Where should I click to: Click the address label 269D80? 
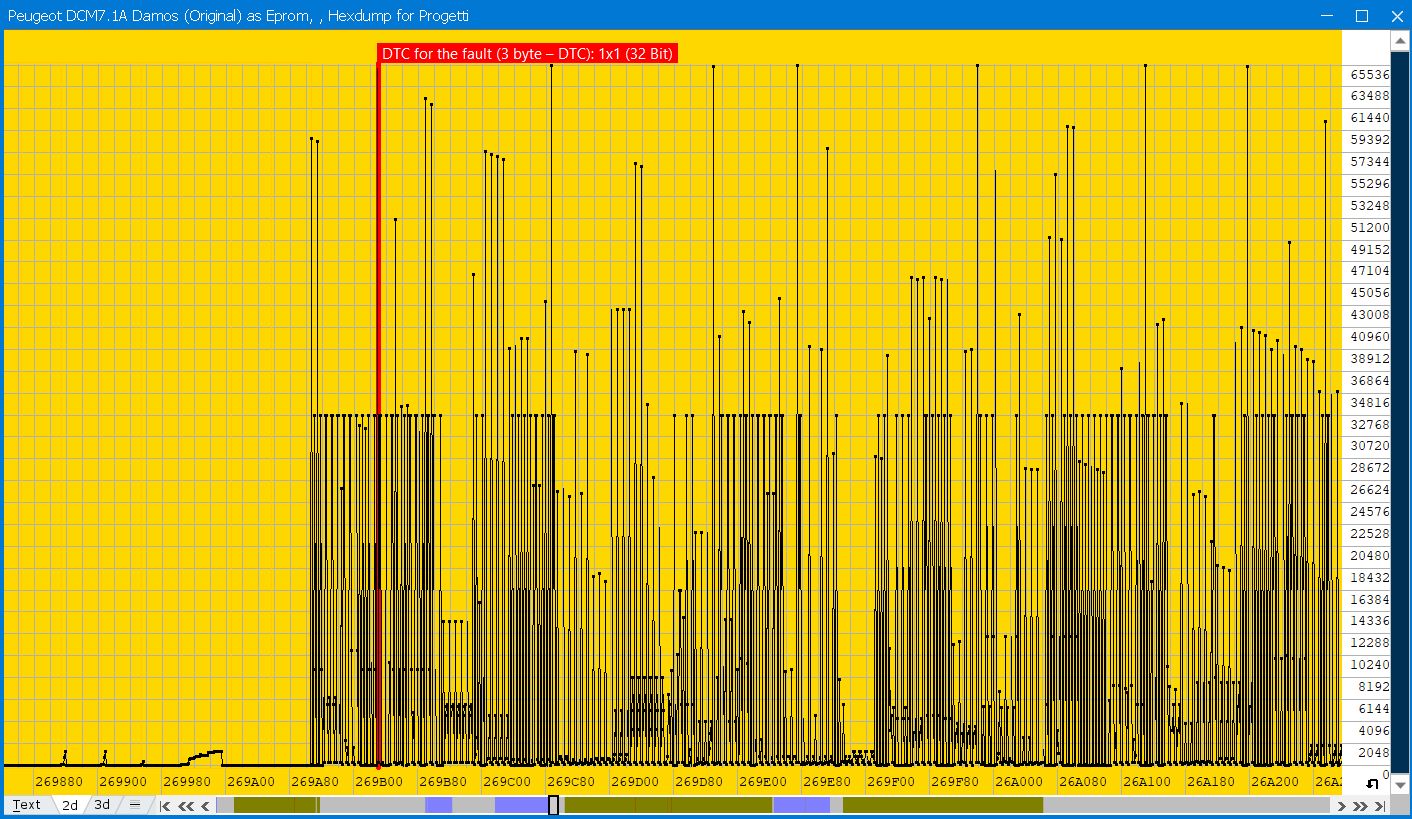699,781
